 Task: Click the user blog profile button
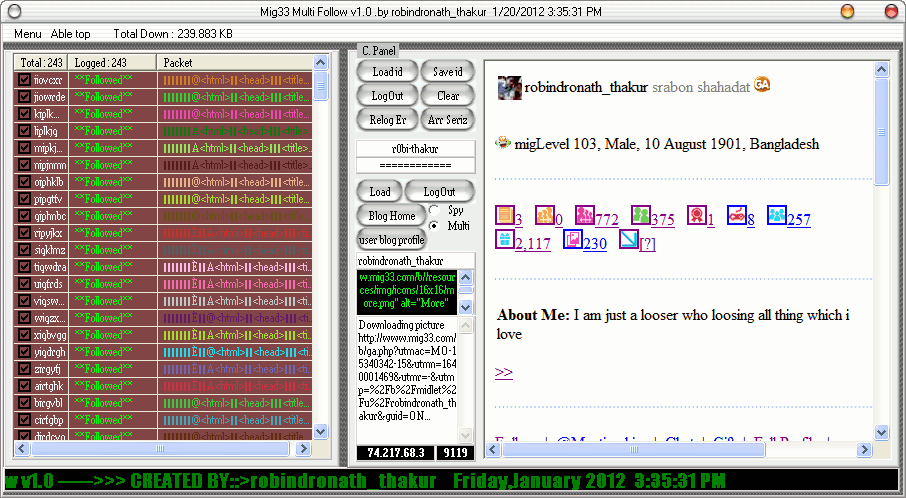coord(391,239)
